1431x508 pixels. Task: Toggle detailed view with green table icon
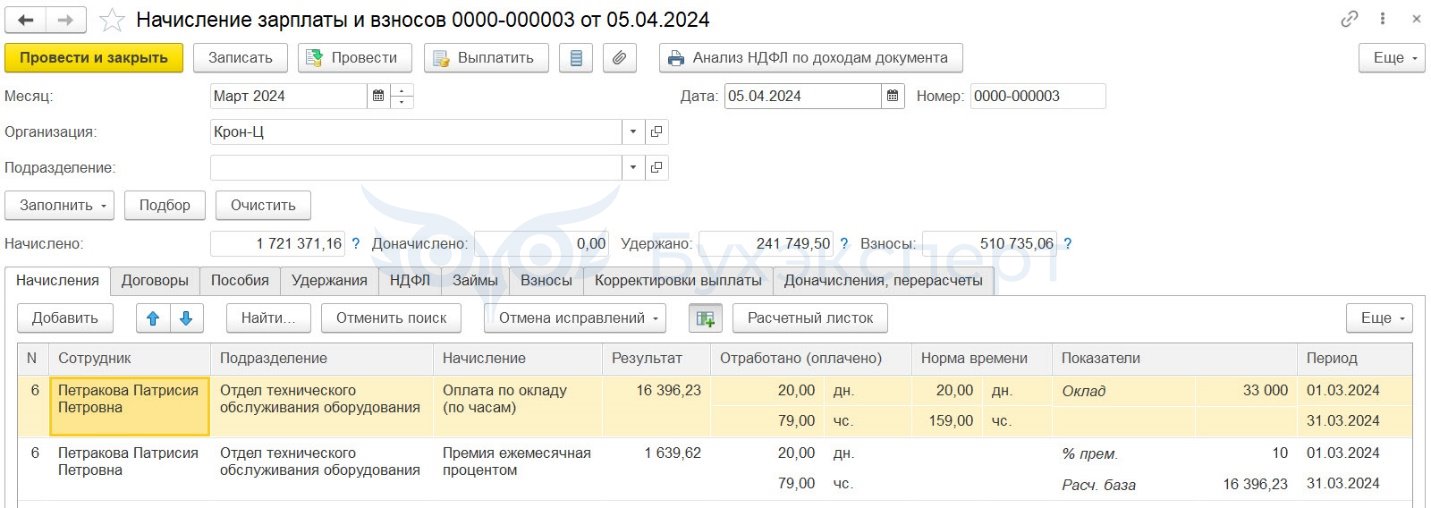706,318
